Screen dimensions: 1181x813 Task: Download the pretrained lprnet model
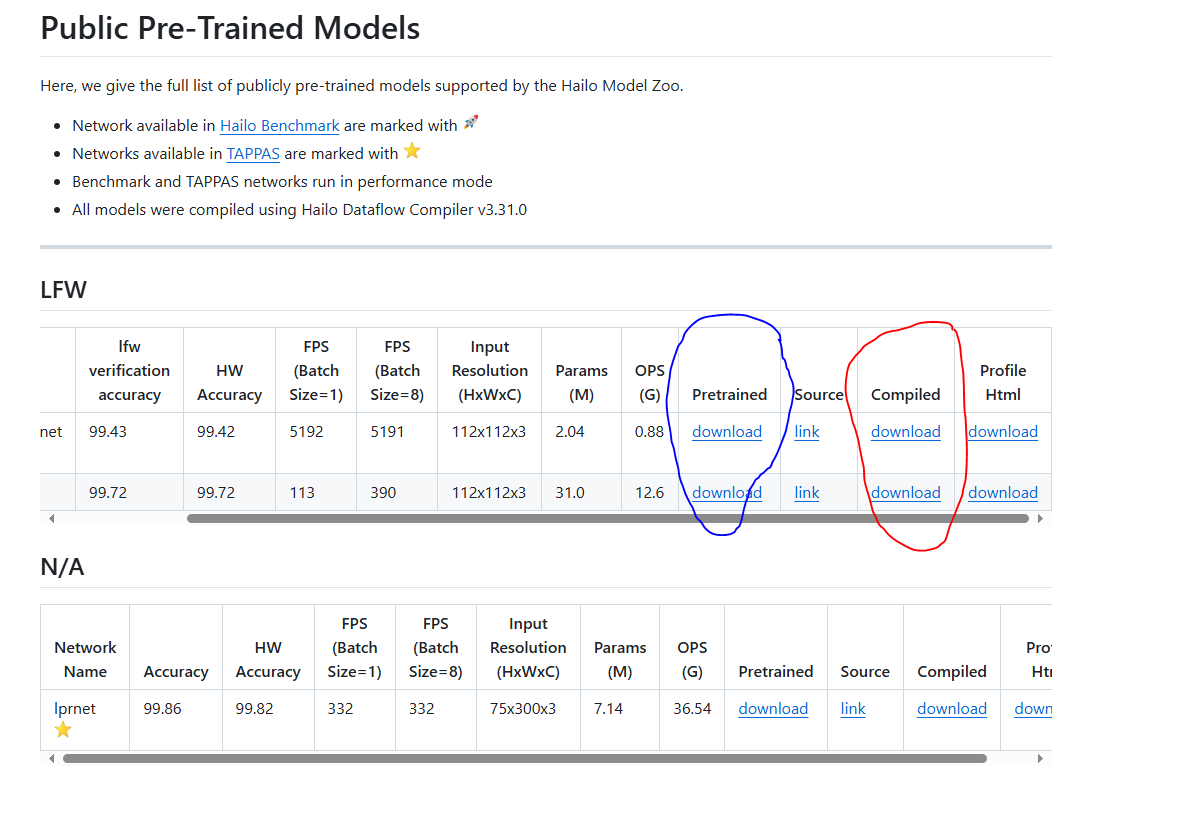[x=773, y=708]
